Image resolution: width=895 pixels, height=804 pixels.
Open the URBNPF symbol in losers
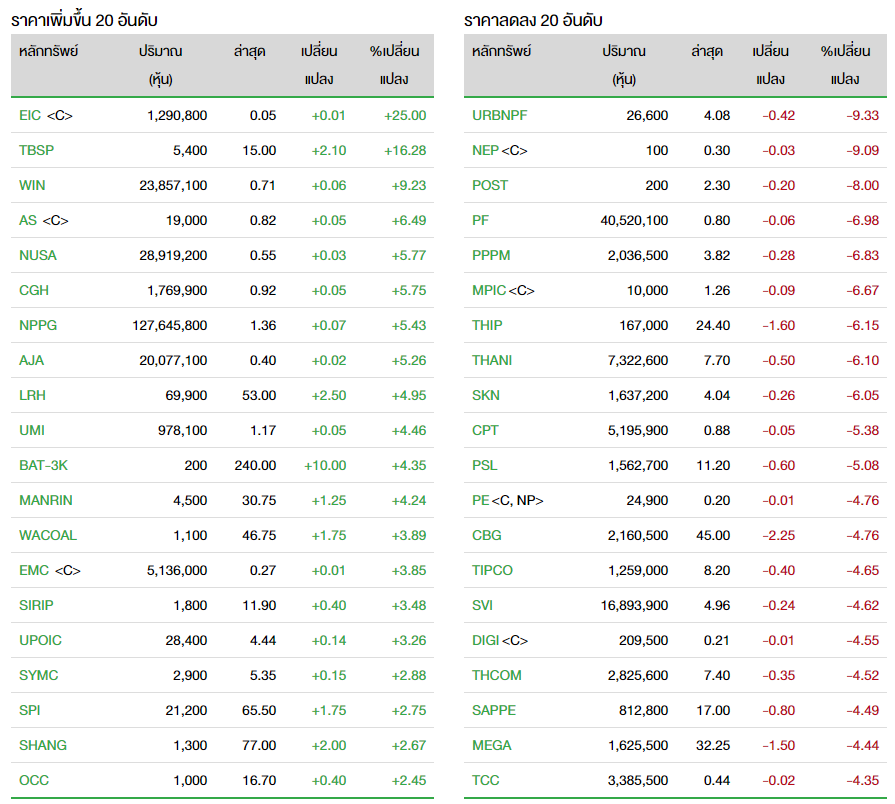pos(499,116)
